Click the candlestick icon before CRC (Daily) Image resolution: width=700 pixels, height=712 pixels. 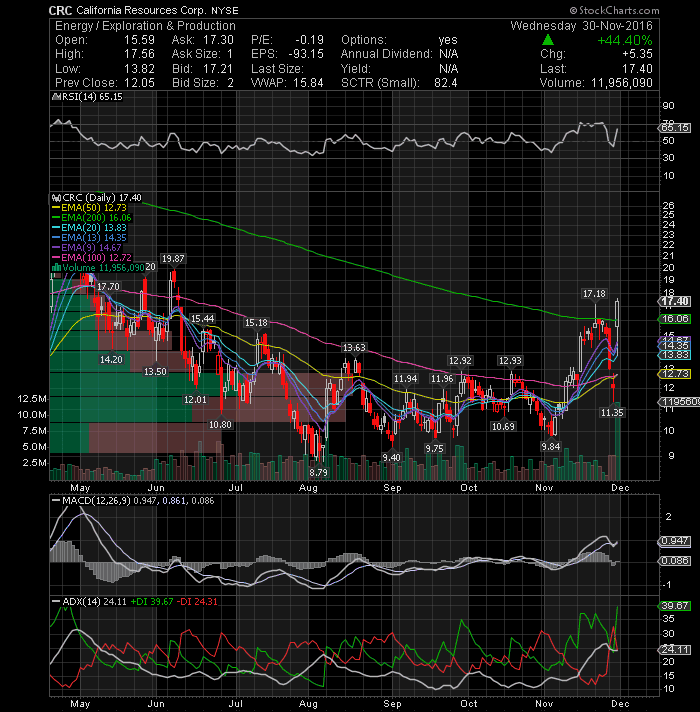[56, 198]
